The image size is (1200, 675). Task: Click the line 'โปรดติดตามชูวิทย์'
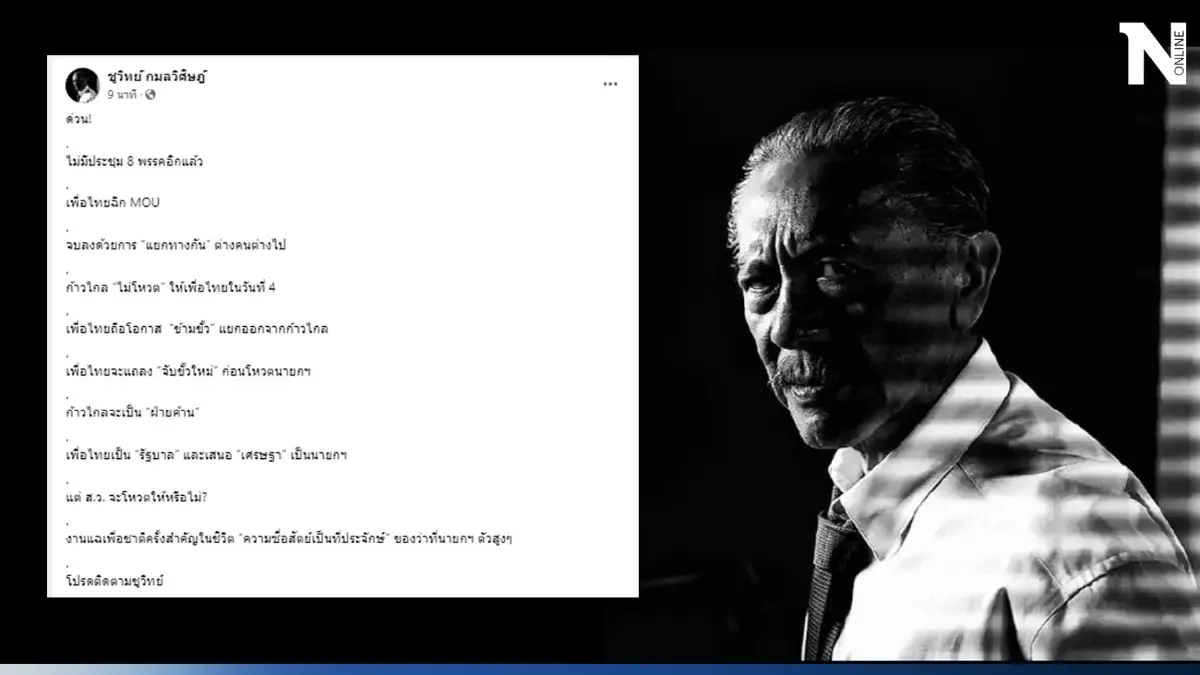114,581
